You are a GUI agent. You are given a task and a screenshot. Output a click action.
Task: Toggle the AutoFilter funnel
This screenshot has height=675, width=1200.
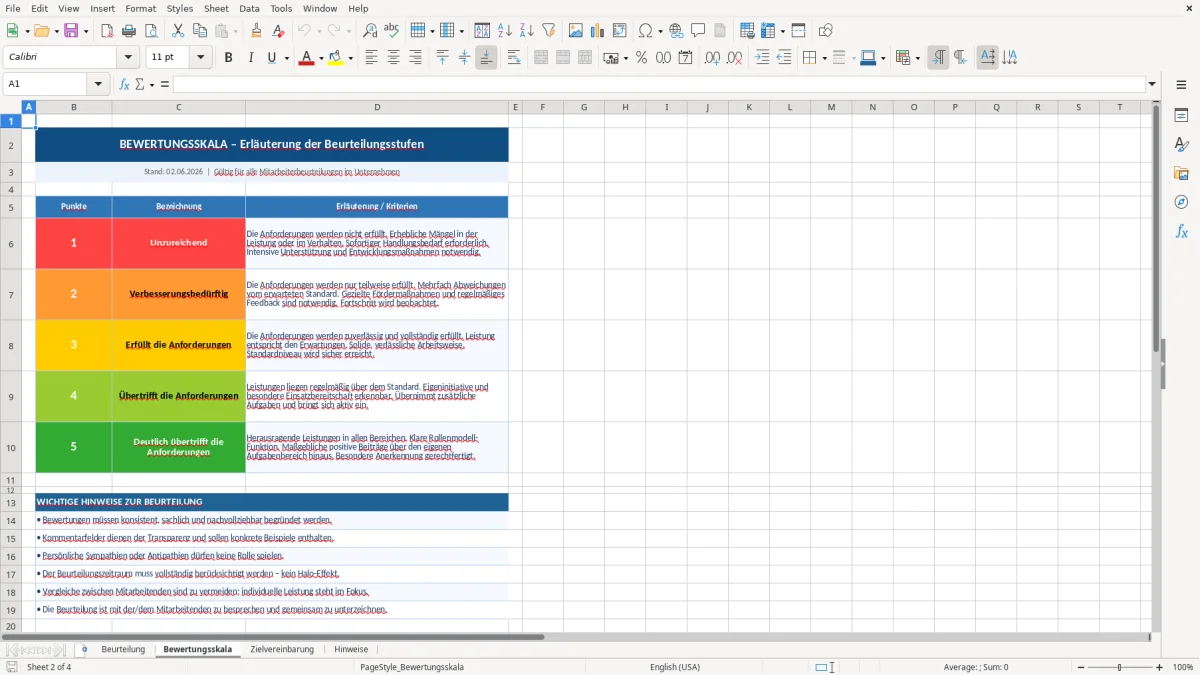pyautogui.click(x=549, y=31)
